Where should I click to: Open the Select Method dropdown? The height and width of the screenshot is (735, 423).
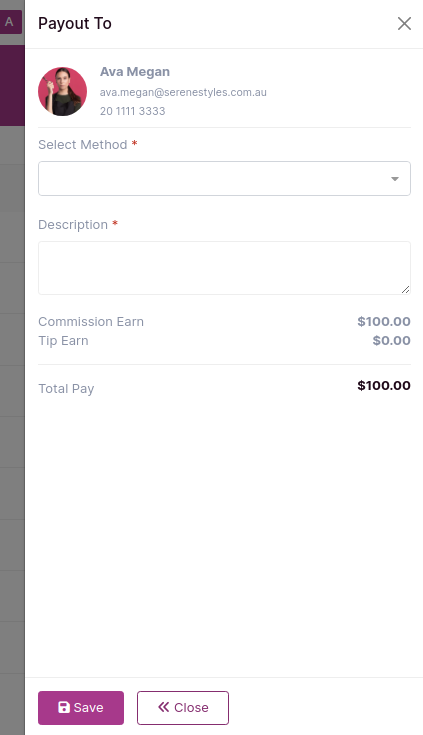[224, 179]
